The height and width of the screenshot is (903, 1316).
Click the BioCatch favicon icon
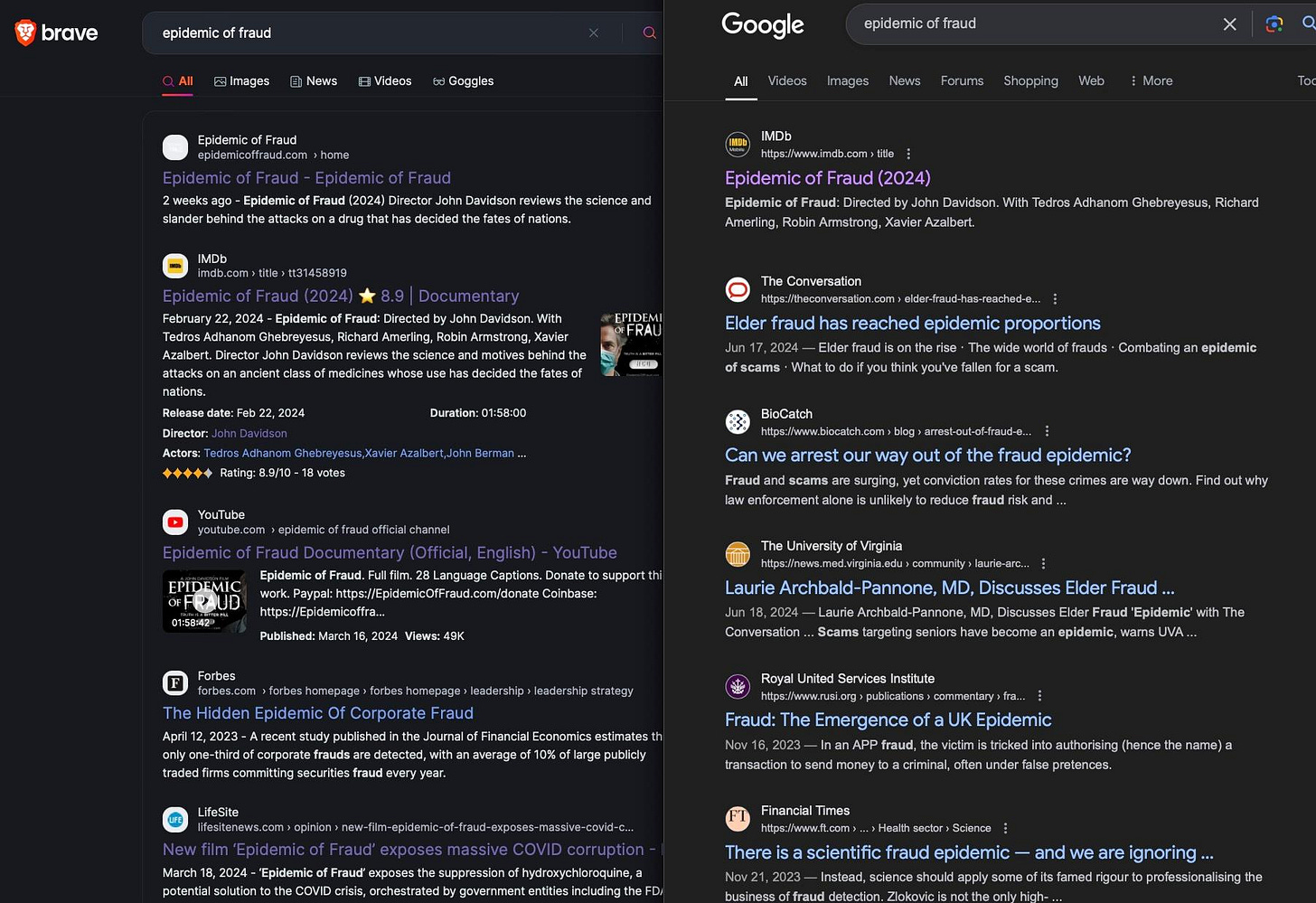(x=738, y=422)
